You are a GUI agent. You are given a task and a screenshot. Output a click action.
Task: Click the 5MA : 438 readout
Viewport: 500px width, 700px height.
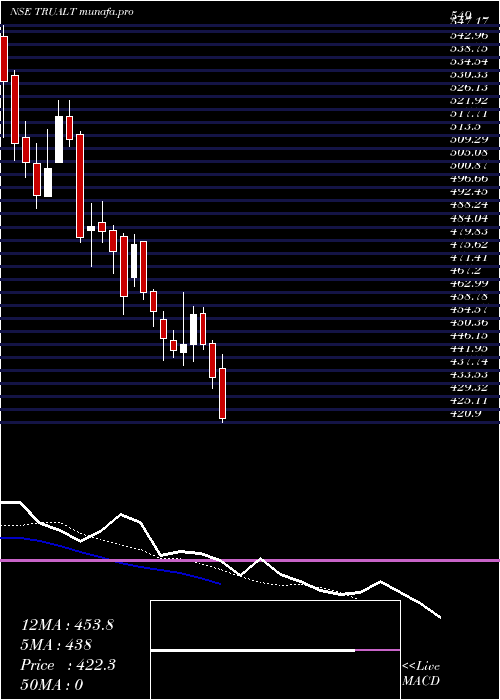[x=56, y=645]
